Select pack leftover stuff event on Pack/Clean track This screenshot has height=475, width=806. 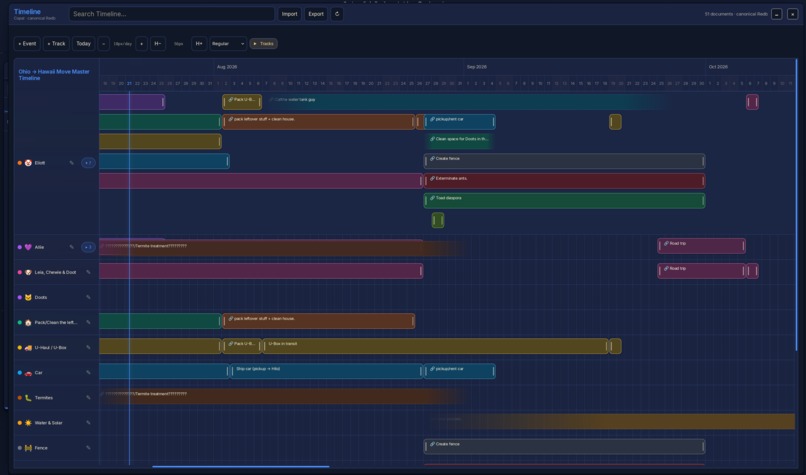pos(319,321)
